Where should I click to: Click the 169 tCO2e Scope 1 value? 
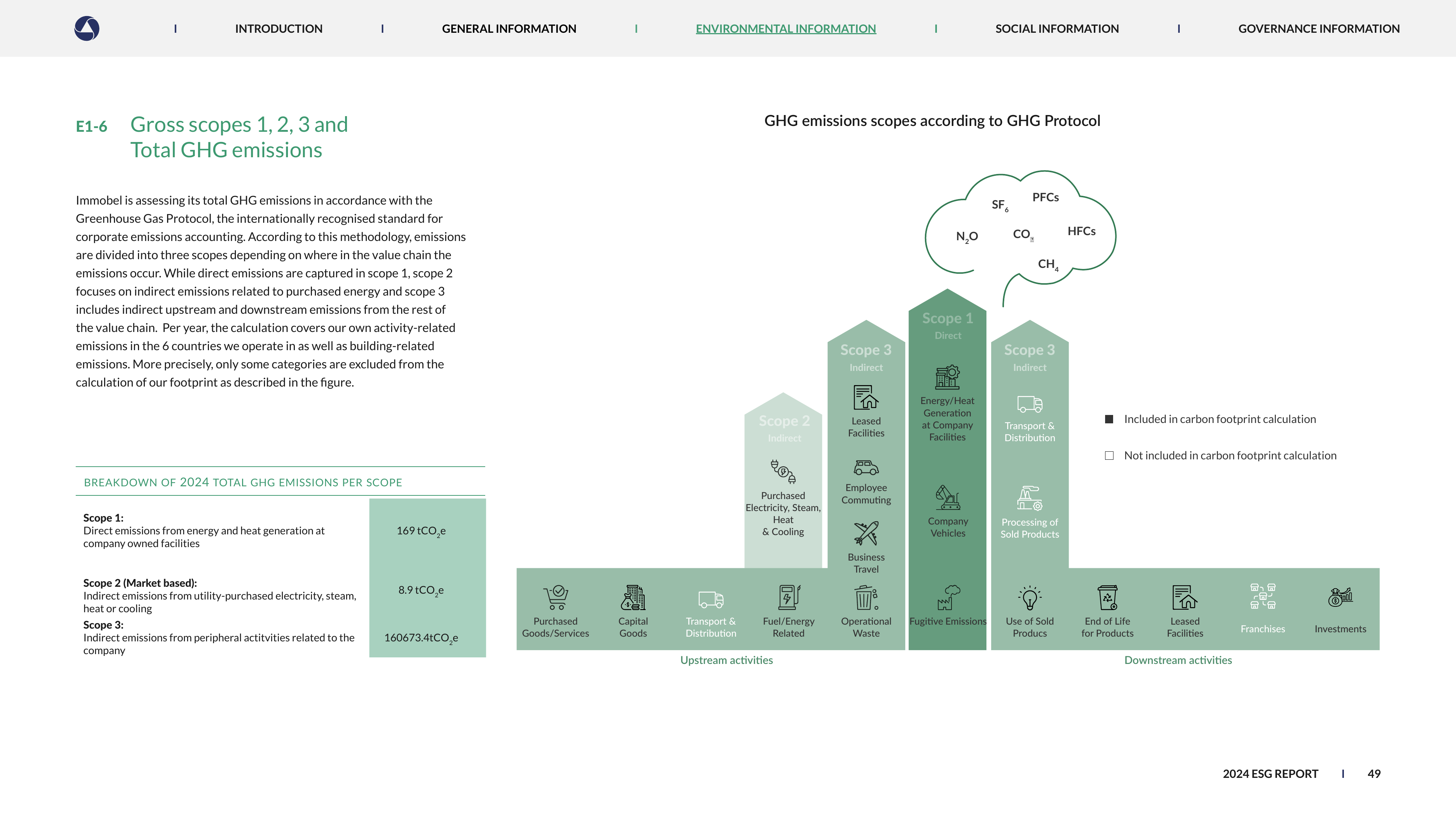(421, 531)
